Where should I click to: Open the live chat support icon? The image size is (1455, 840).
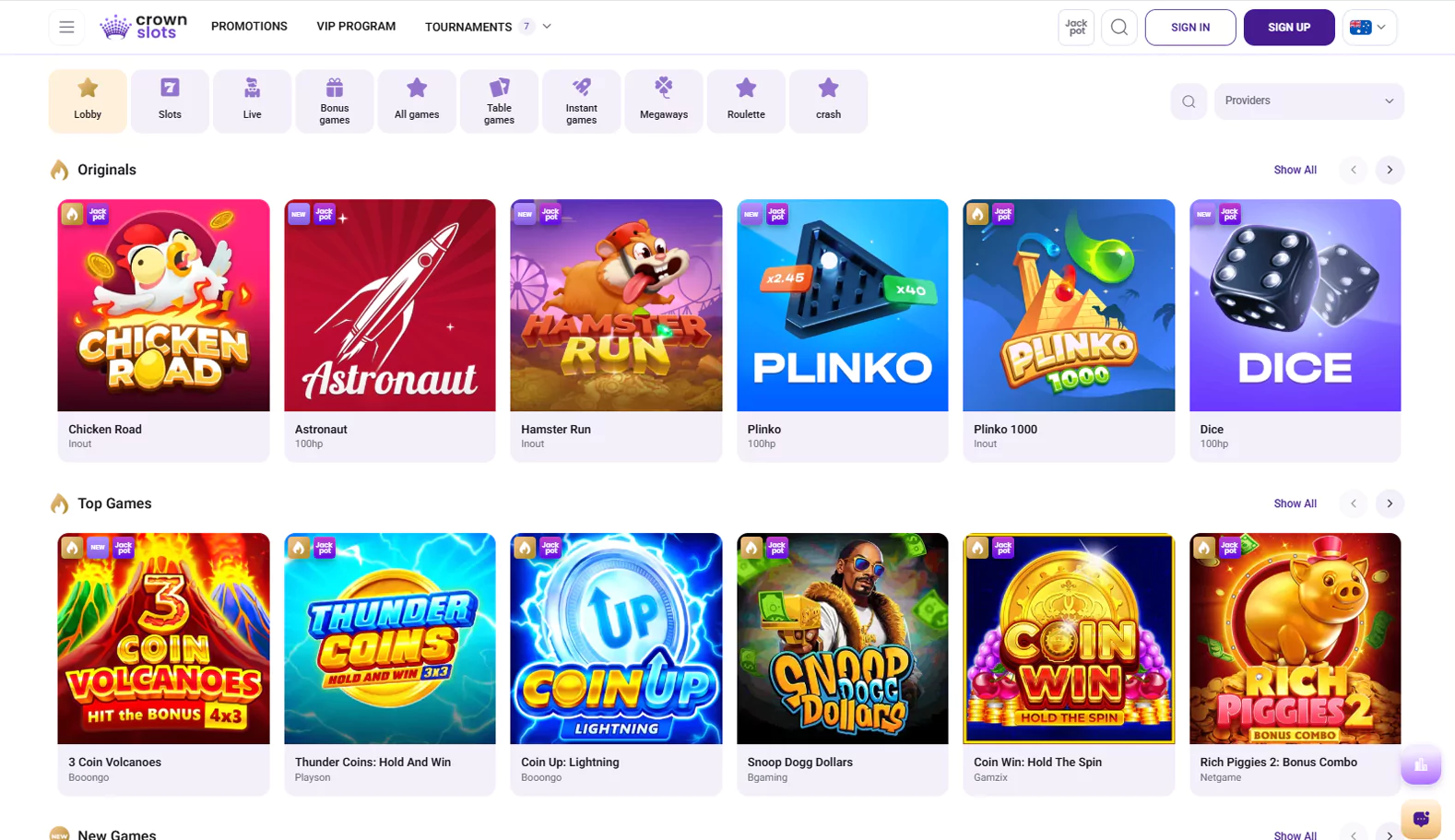[1420, 818]
